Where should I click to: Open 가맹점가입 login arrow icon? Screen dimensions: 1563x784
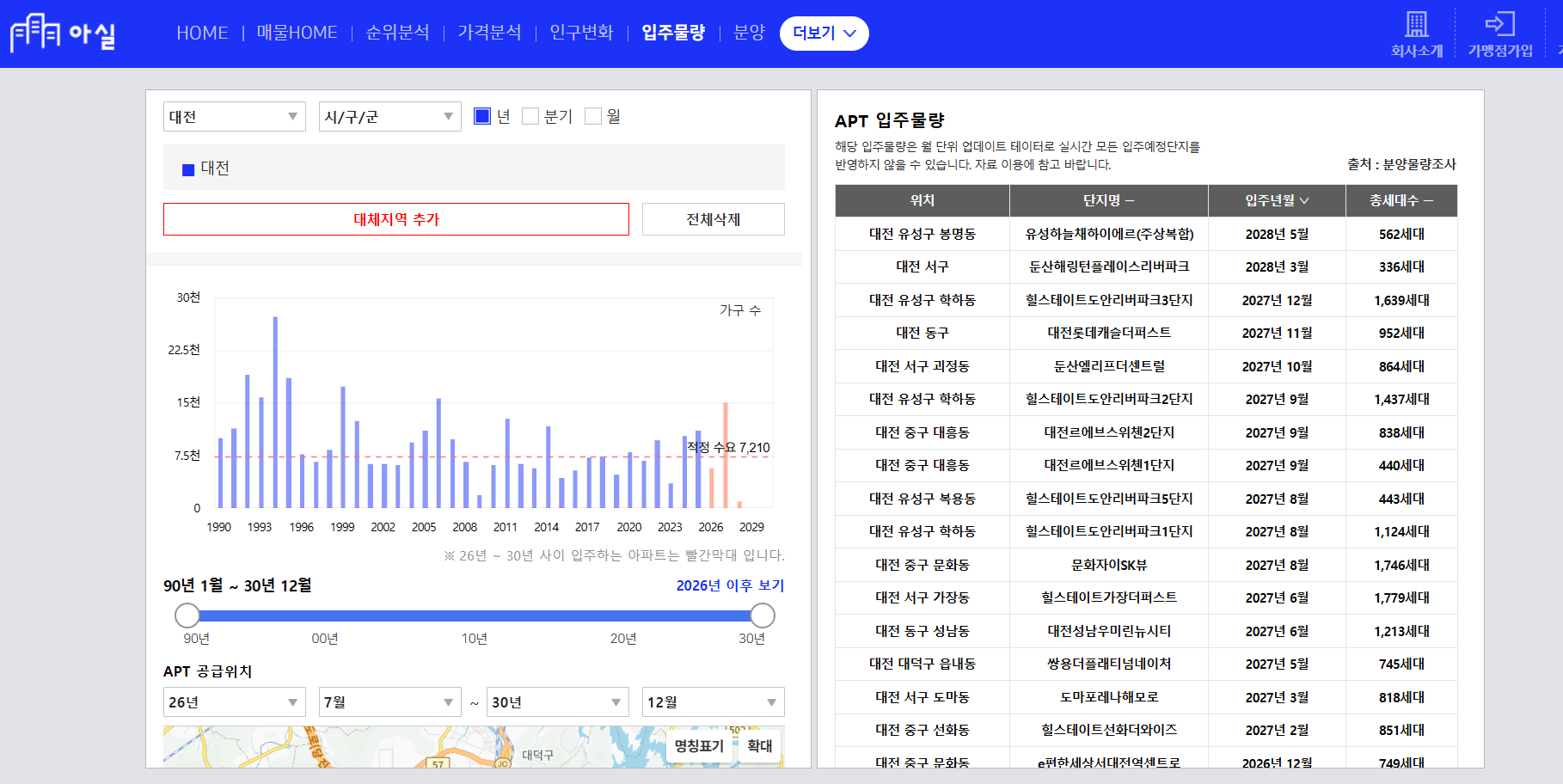point(1499,24)
